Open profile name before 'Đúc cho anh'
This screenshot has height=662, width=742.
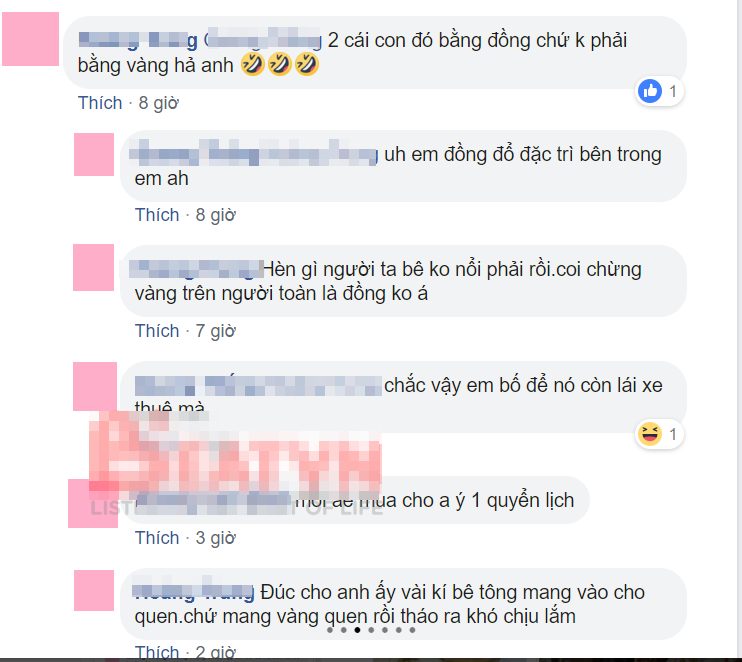click(193, 591)
